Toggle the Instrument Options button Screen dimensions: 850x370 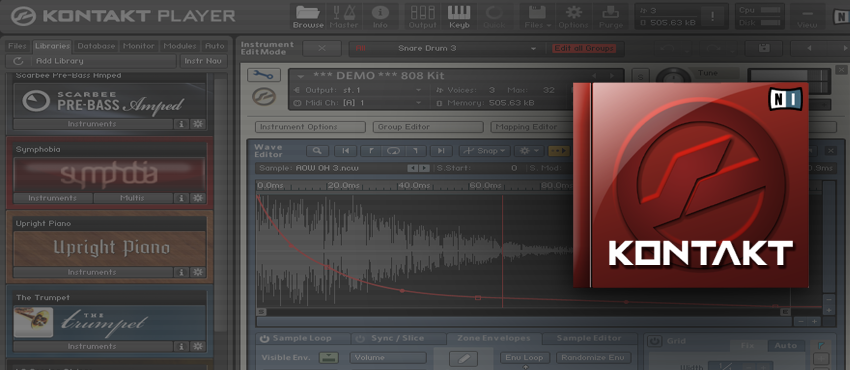coord(310,127)
